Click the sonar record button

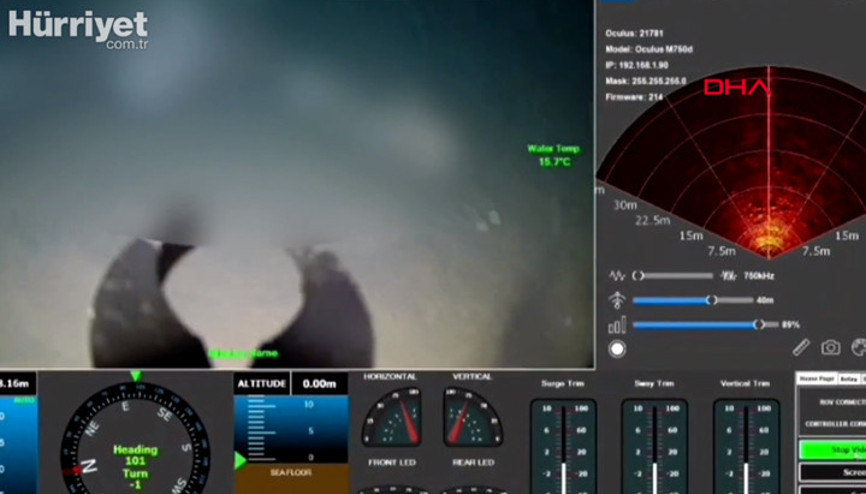click(617, 349)
